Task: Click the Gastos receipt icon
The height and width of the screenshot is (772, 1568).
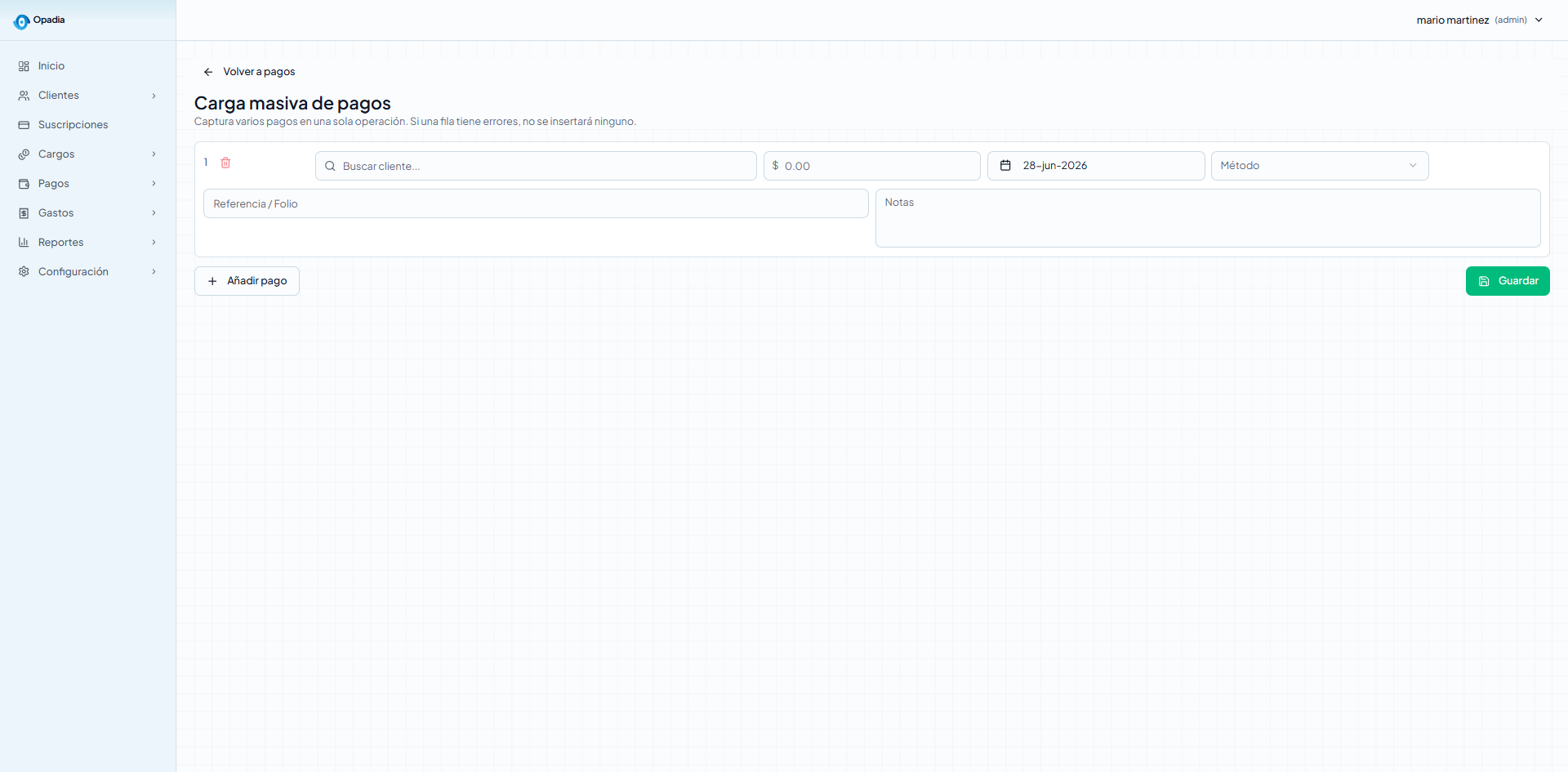Action: [x=24, y=213]
